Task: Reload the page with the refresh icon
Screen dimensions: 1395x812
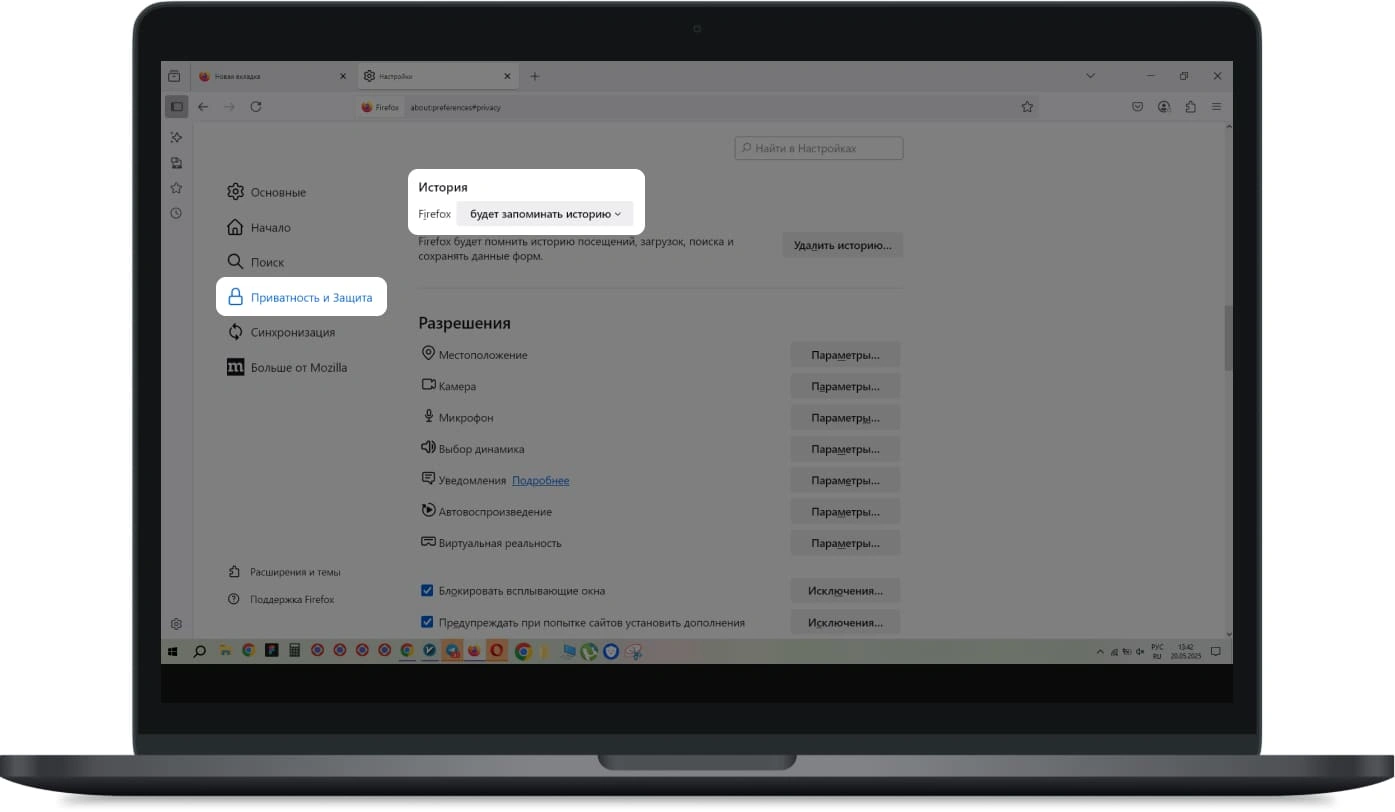Action: [x=256, y=106]
